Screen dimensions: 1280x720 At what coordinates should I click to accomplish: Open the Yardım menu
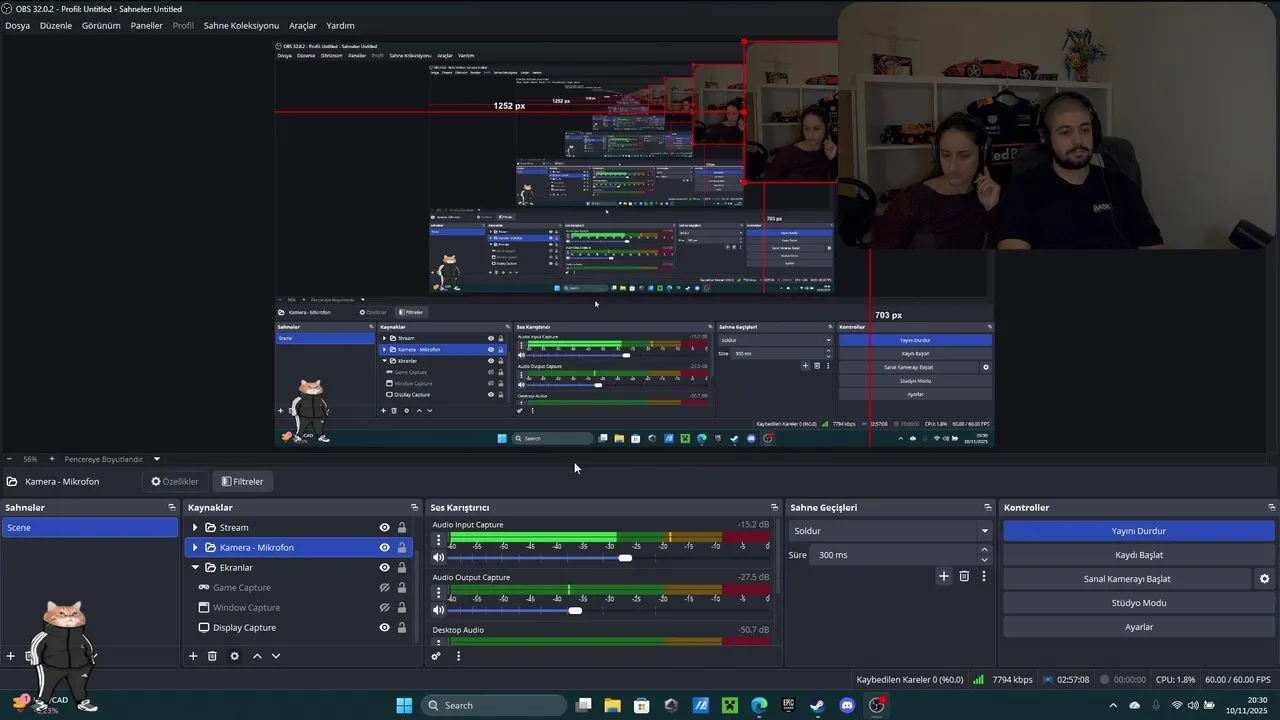[x=340, y=25]
